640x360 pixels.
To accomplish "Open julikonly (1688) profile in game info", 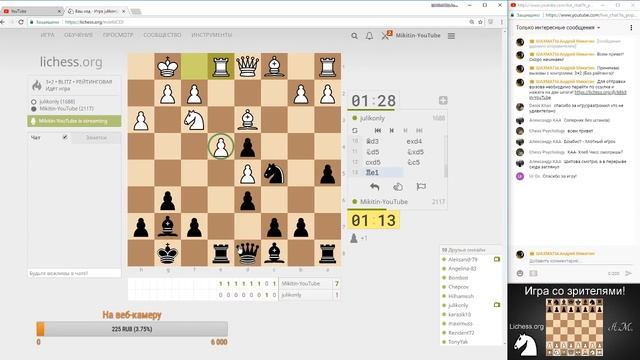I will click(x=57, y=102).
